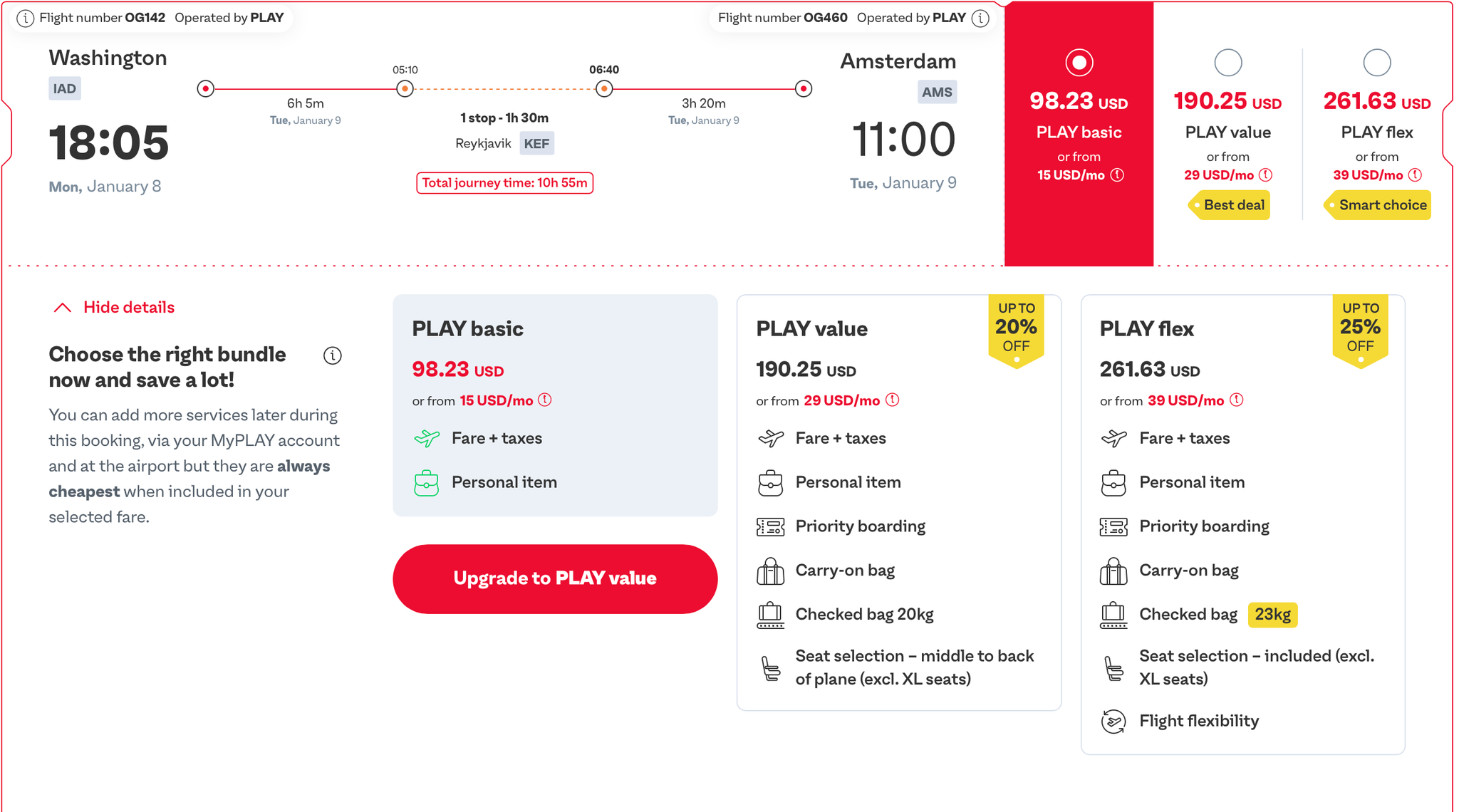Collapse details using the chevron arrow
Image resolution: width=1459 pixels, height=812 pixels.
click(62, 306)
